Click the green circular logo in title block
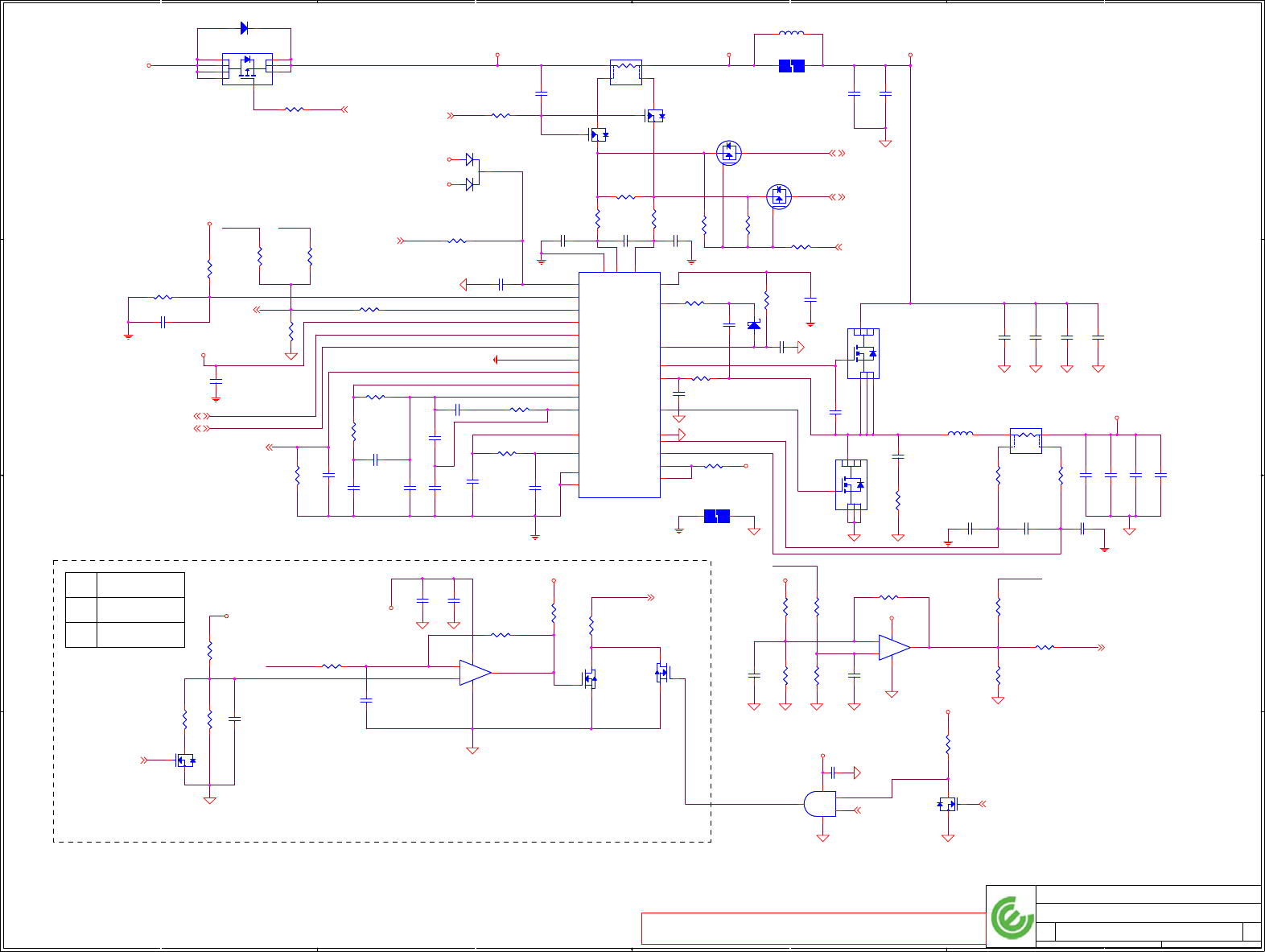Screen dimensions: 1265x952 pos(1012,917)
